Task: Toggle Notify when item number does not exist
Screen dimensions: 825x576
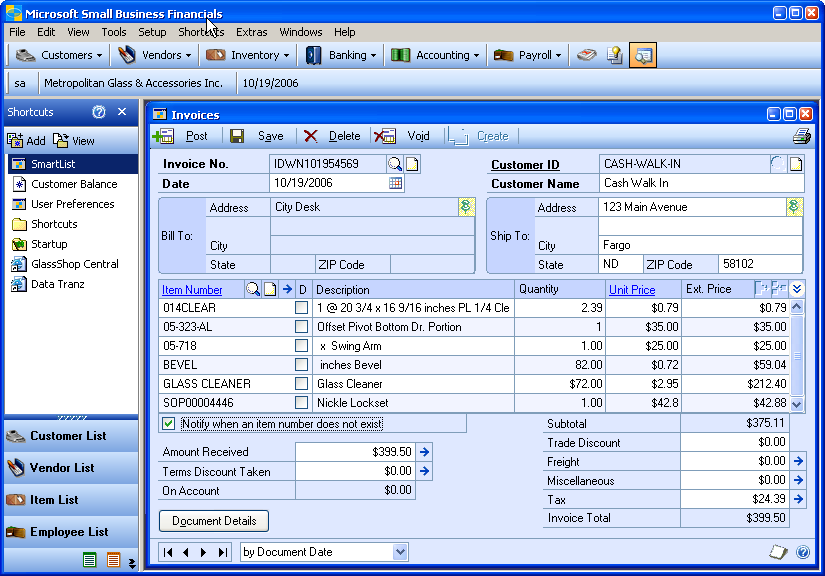Action: [168, 423]
